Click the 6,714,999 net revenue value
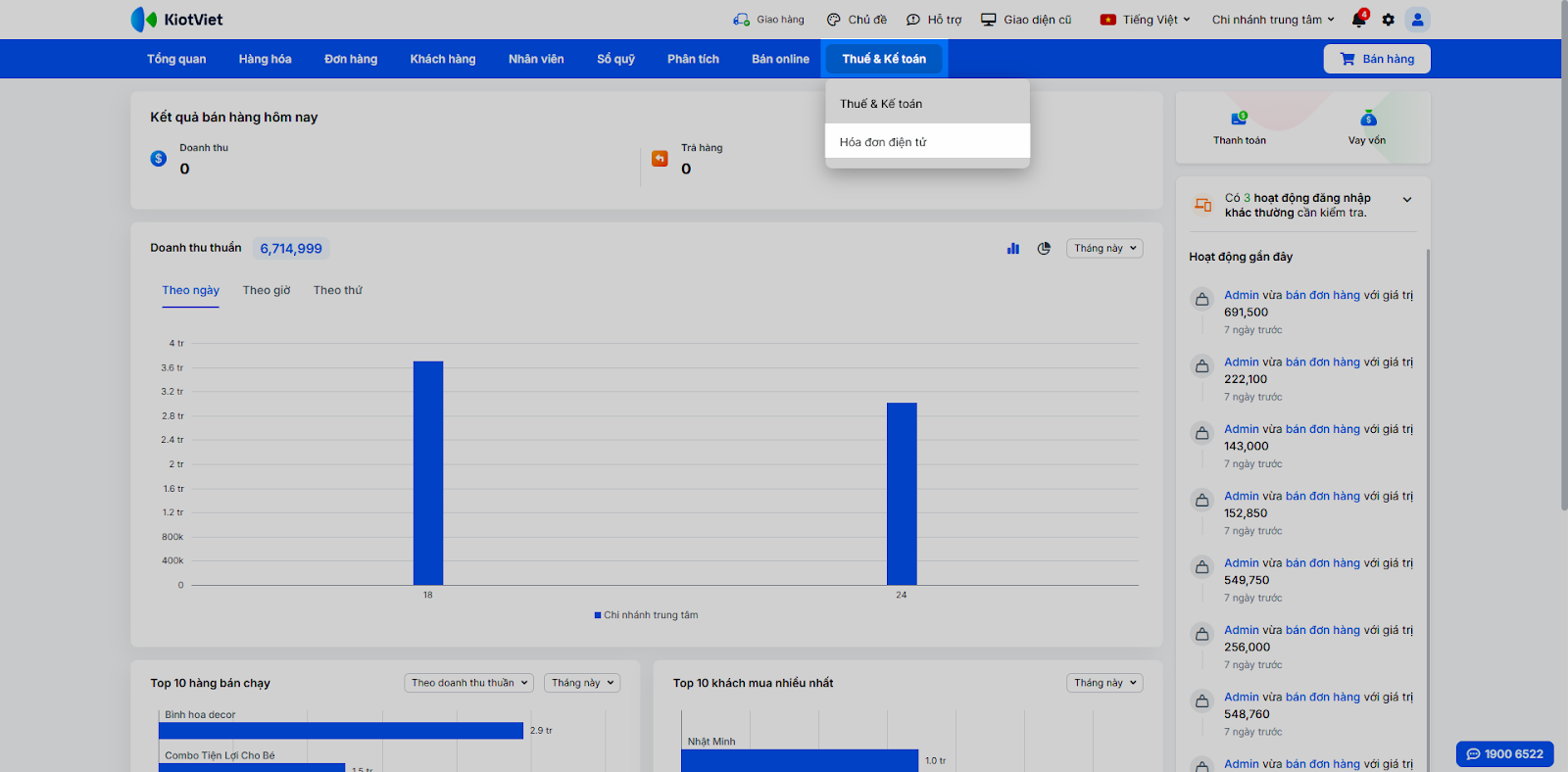Screen dimensions: 1568x772 click(291, 249)
